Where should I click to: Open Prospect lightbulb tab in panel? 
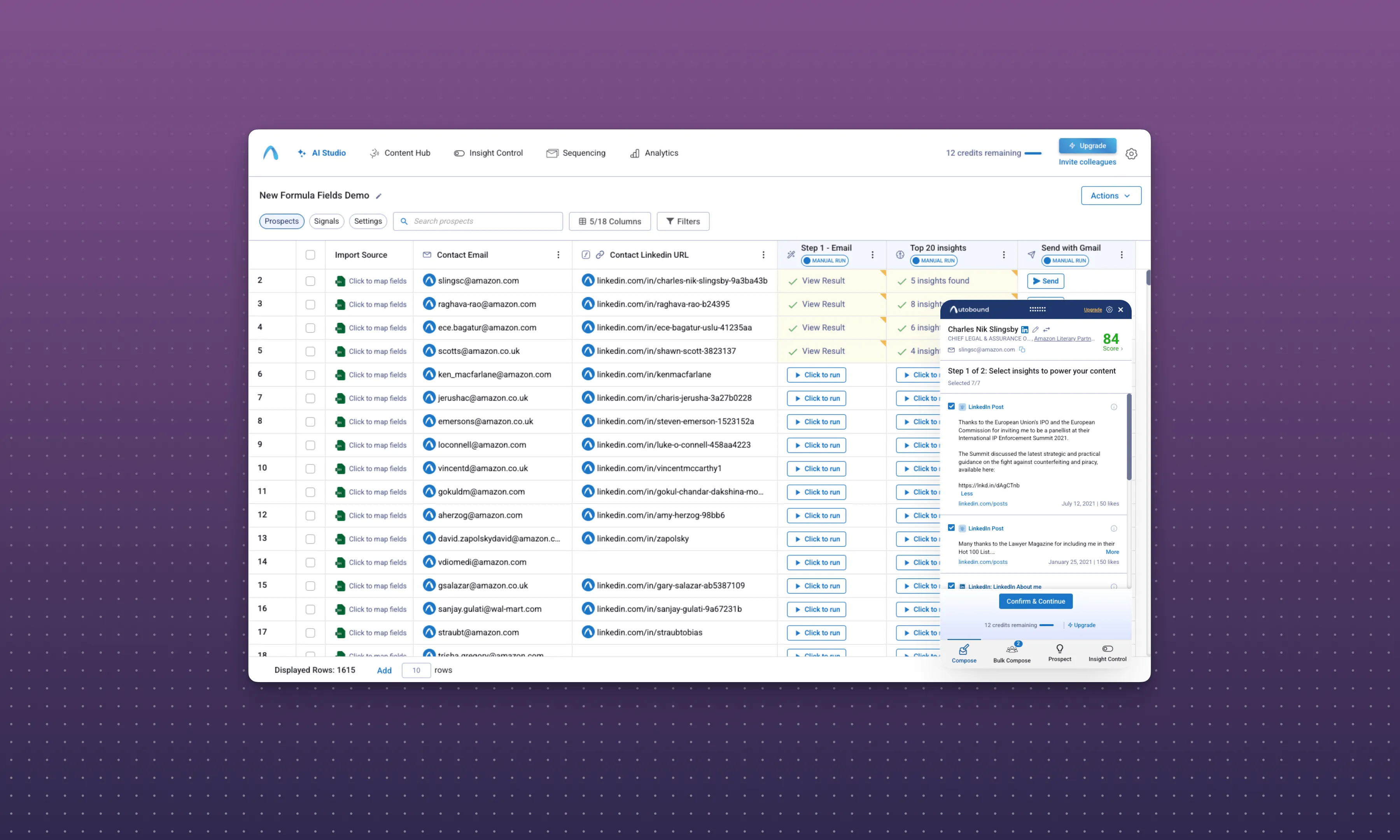pos(1059,653)
